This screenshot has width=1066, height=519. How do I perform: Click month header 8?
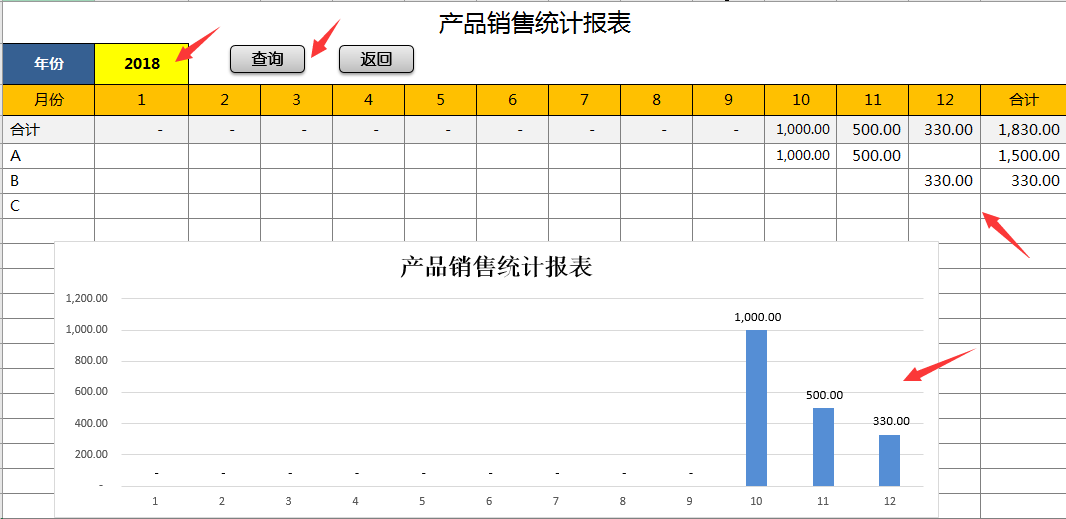(657, 100)
